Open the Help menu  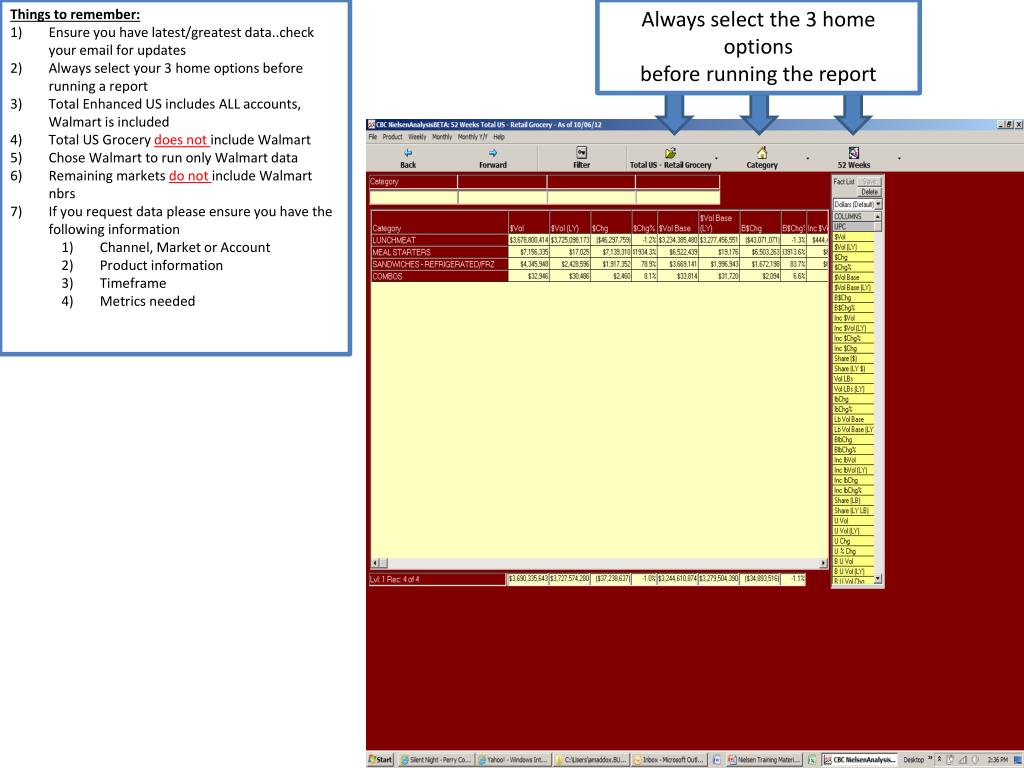(x=499, y=137)
